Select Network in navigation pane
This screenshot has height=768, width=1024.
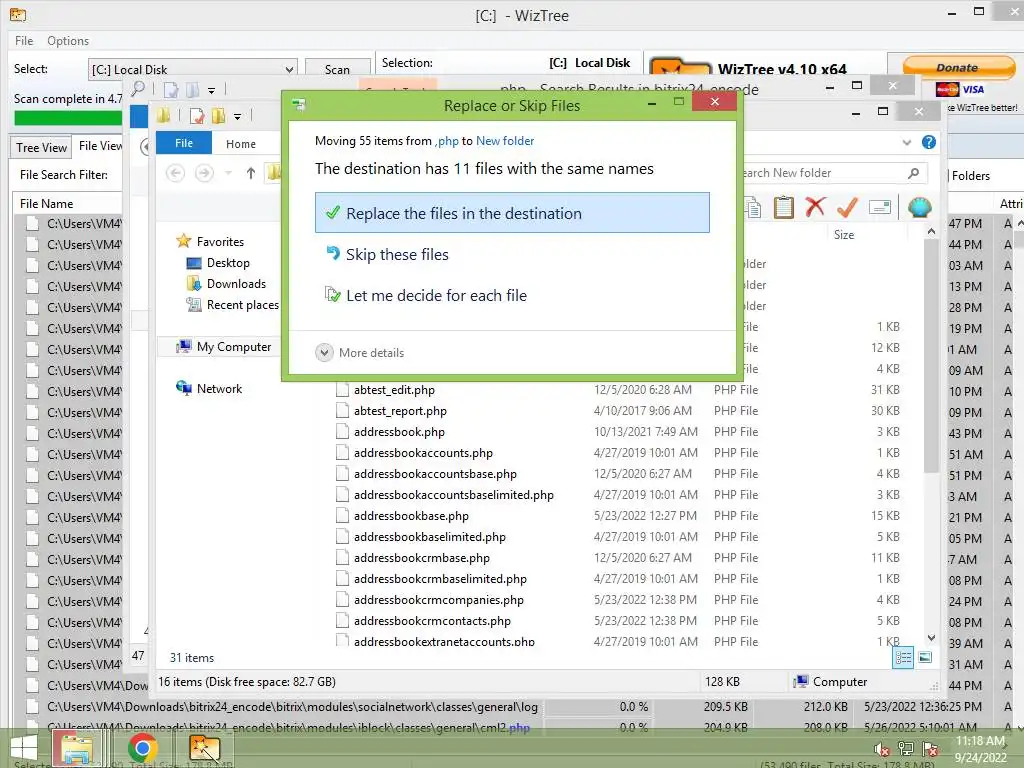209,389
